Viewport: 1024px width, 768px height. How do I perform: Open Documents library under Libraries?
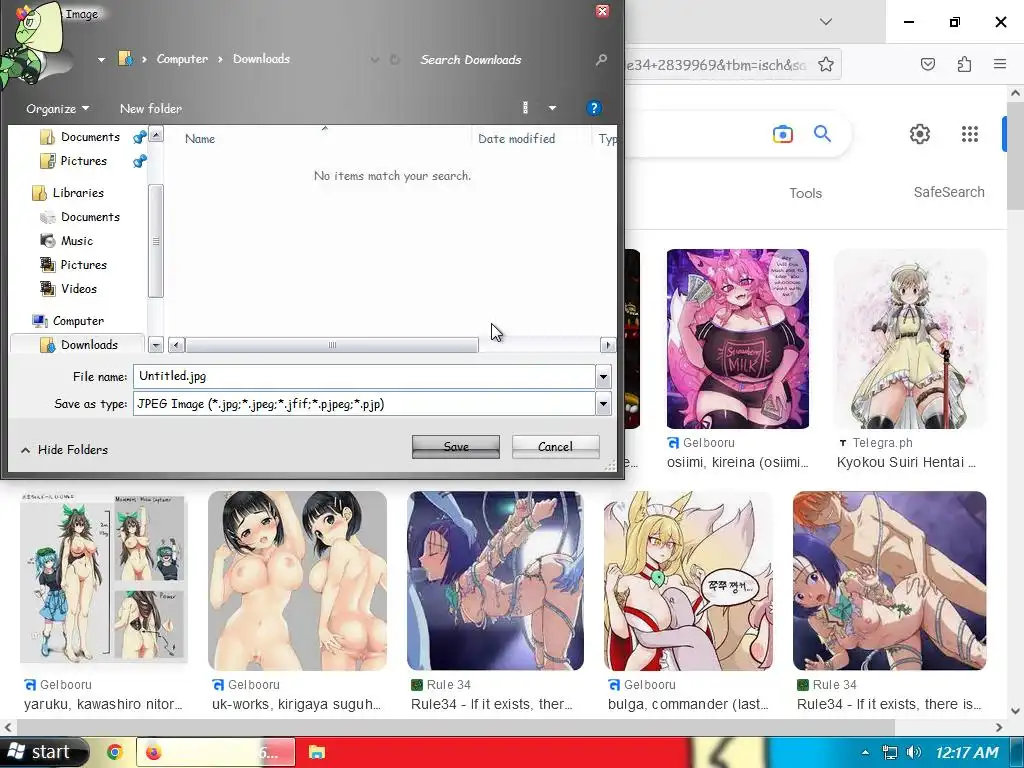pyautogui.click(x=89, y=217)
